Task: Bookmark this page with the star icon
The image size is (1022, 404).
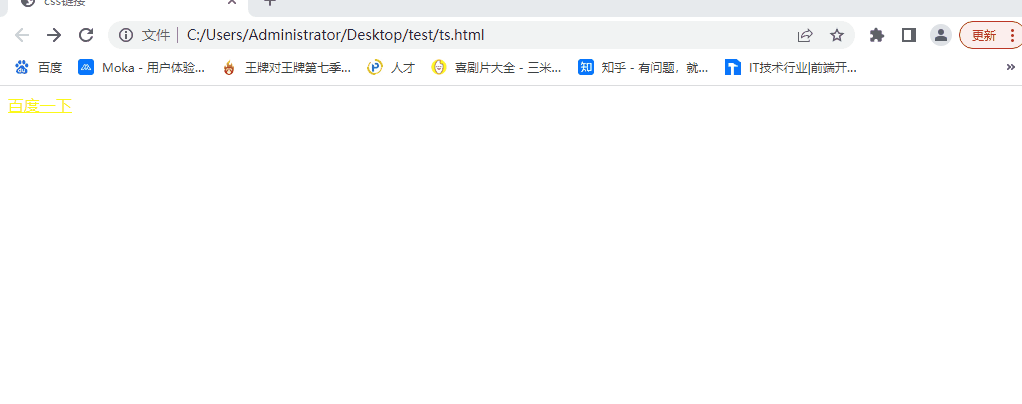Action: click(837, 35)
